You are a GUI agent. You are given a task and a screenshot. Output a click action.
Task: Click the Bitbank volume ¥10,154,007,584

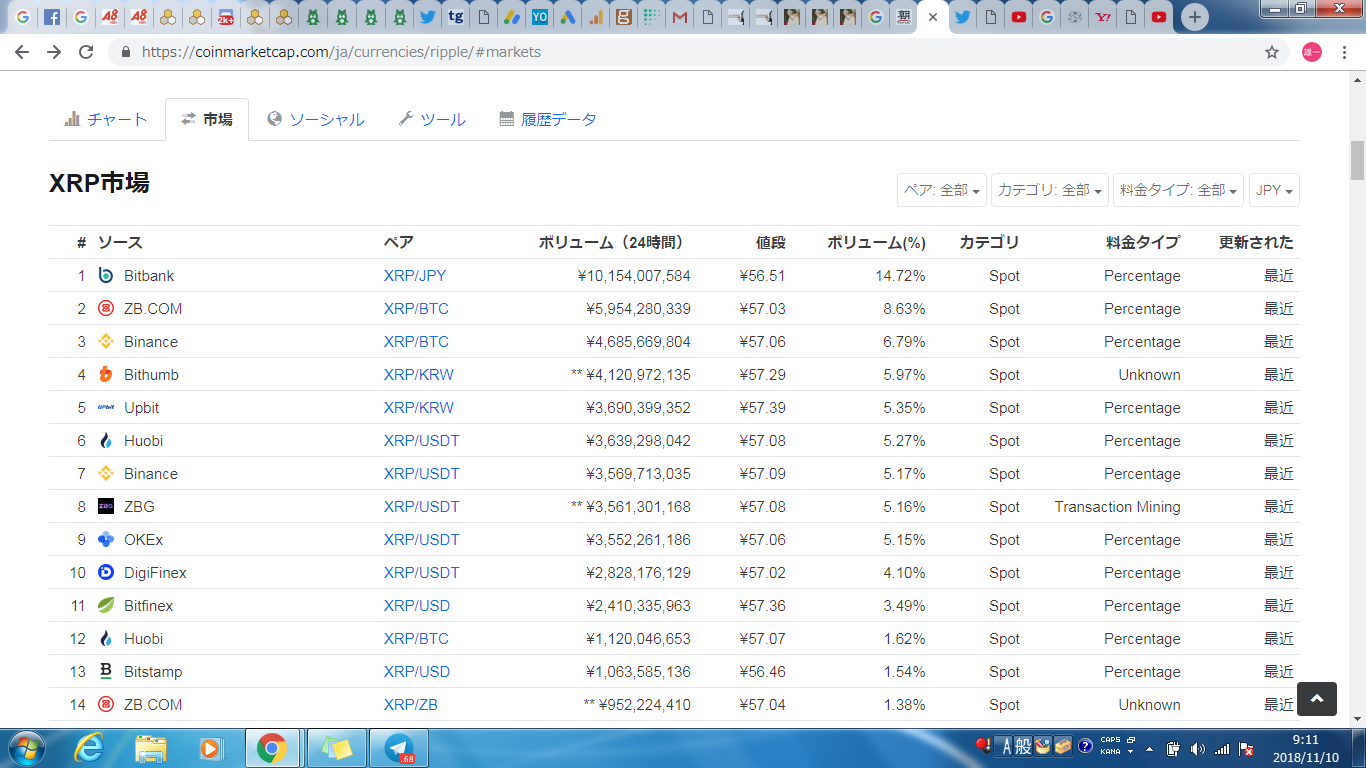pyautogui.click(x=634, y=276)
